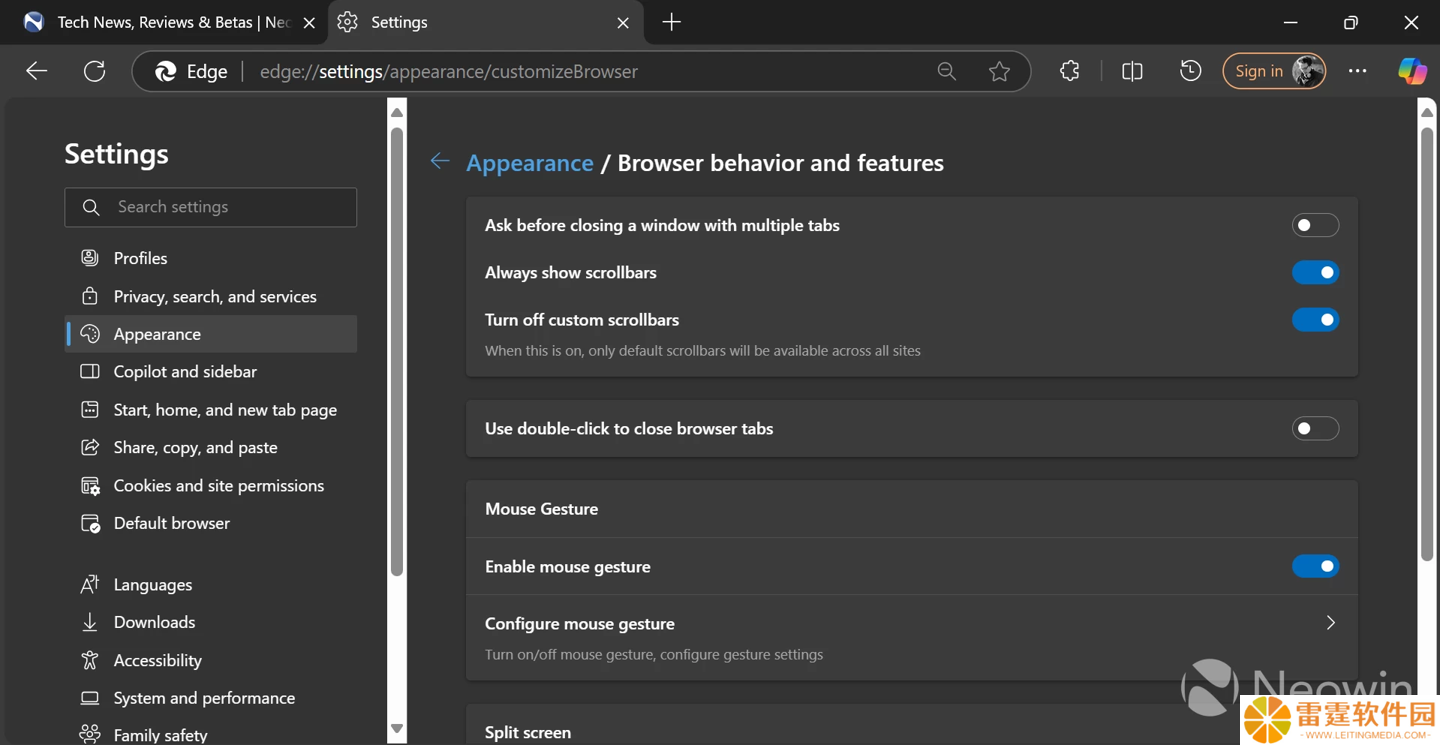Click the Accessibility figure icon

(x=90, y=660)
